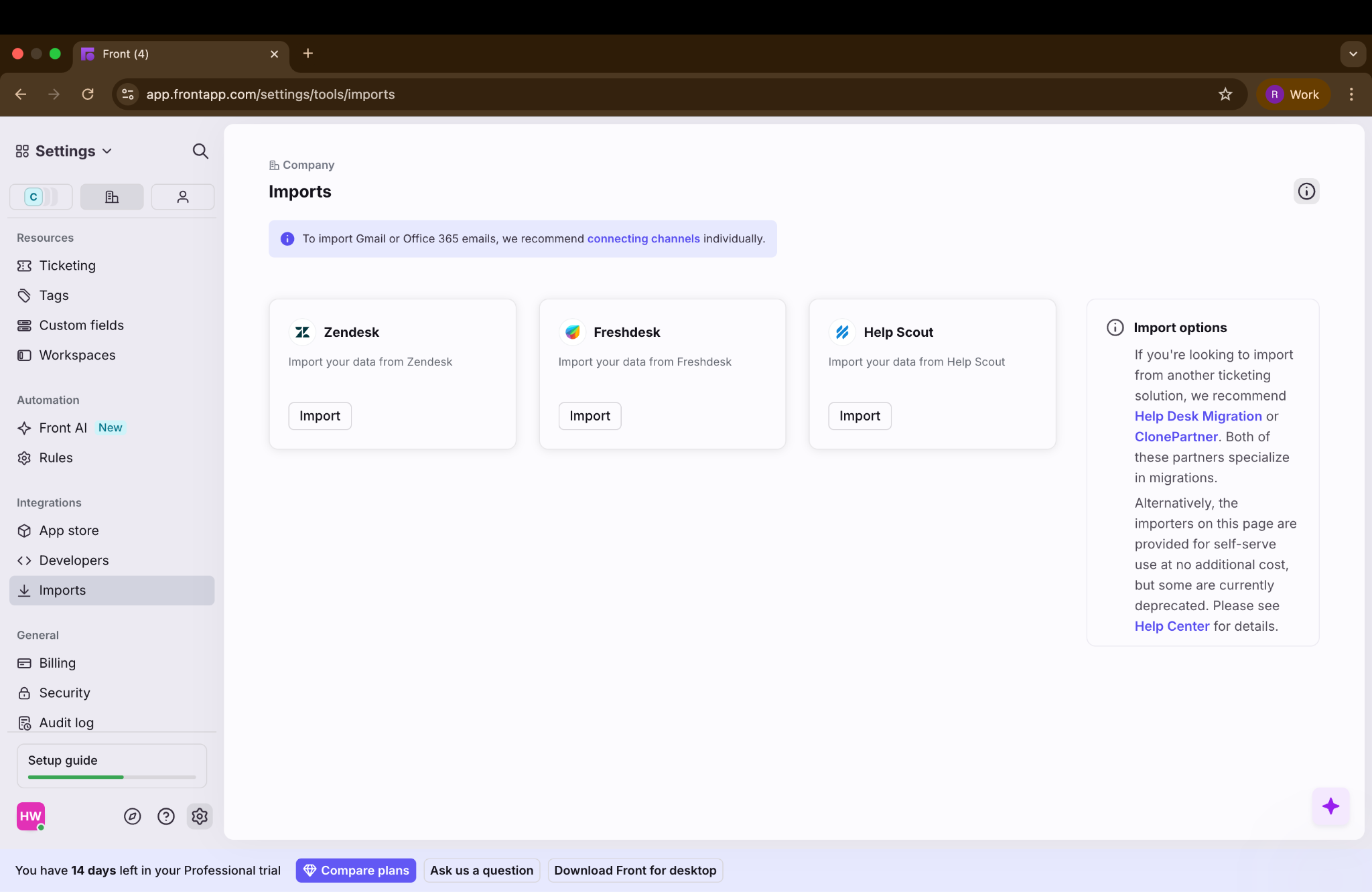1372x892 pixels.
Task: Click the AI sparkle assistant button
Action: pos(1330,807)
